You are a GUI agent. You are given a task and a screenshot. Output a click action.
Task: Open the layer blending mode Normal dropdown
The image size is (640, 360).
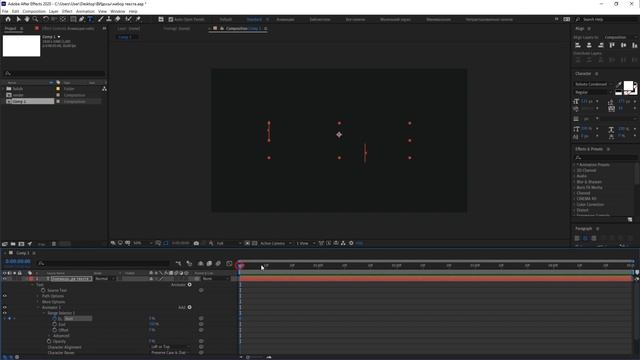coord(105,279)
